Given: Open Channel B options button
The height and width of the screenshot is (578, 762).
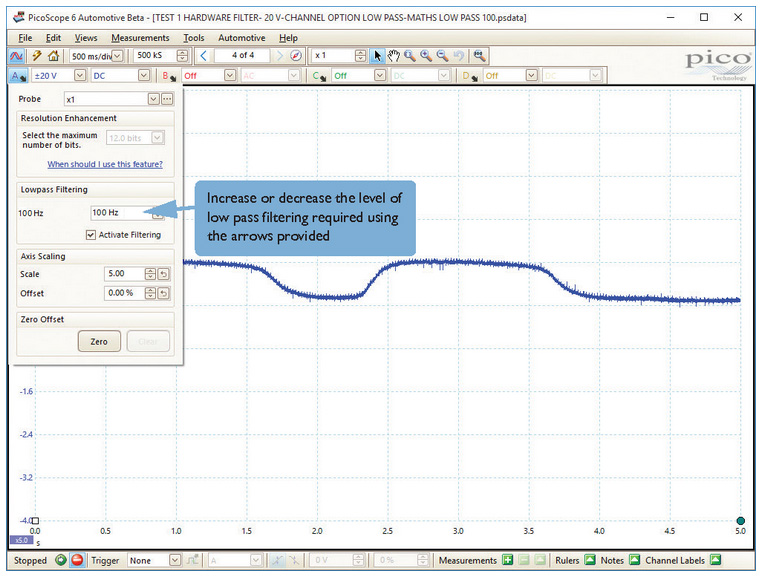Looking at the screenshot, I should pos(169,76).
